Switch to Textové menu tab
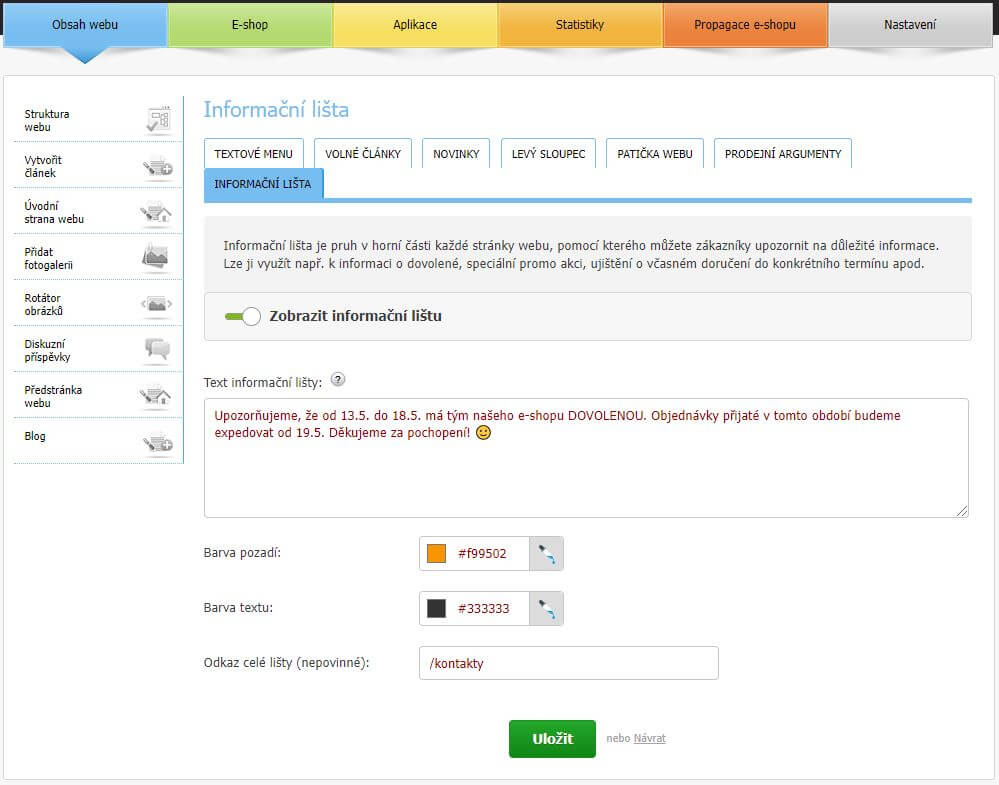Viewport: 999px width, 785px height. pyautogui.click(x=254, y=154)
